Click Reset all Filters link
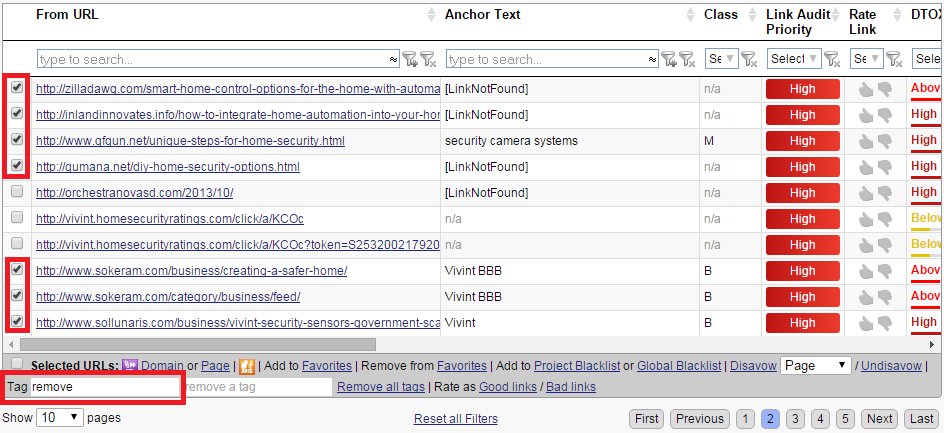The width and height of the screenshot is (944, 433). 456,419
